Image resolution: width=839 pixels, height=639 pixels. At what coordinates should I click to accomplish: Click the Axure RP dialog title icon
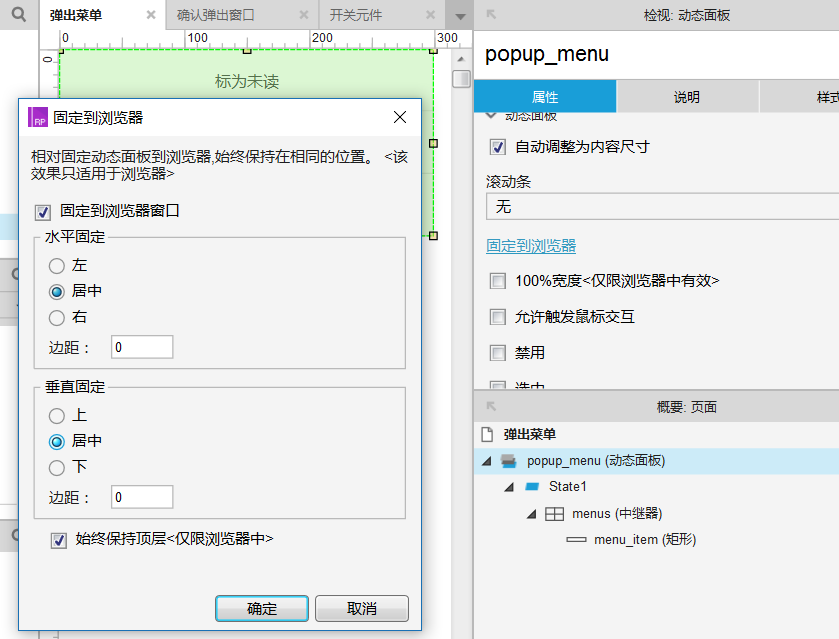pos(38,117)
